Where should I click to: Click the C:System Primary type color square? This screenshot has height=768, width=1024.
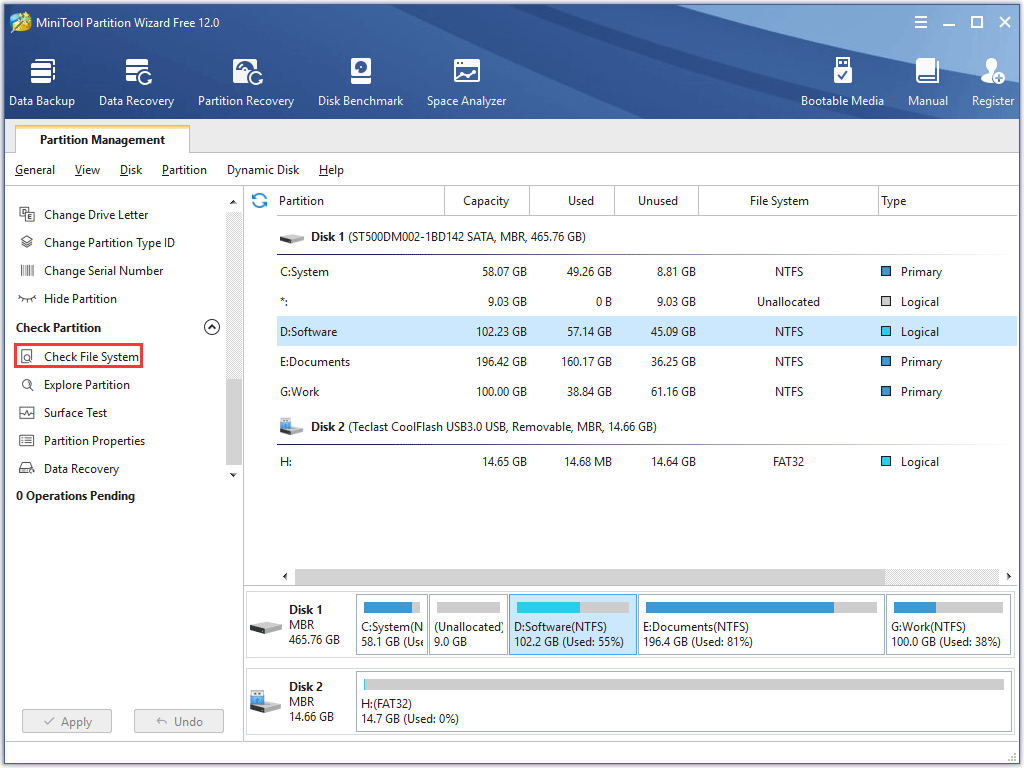point(886,271)
